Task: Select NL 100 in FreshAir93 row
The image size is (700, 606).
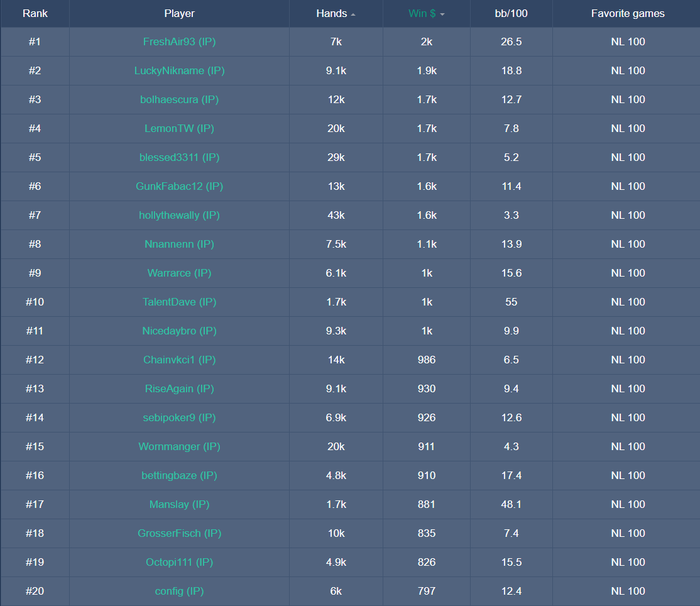Action: tap(628, 42)
